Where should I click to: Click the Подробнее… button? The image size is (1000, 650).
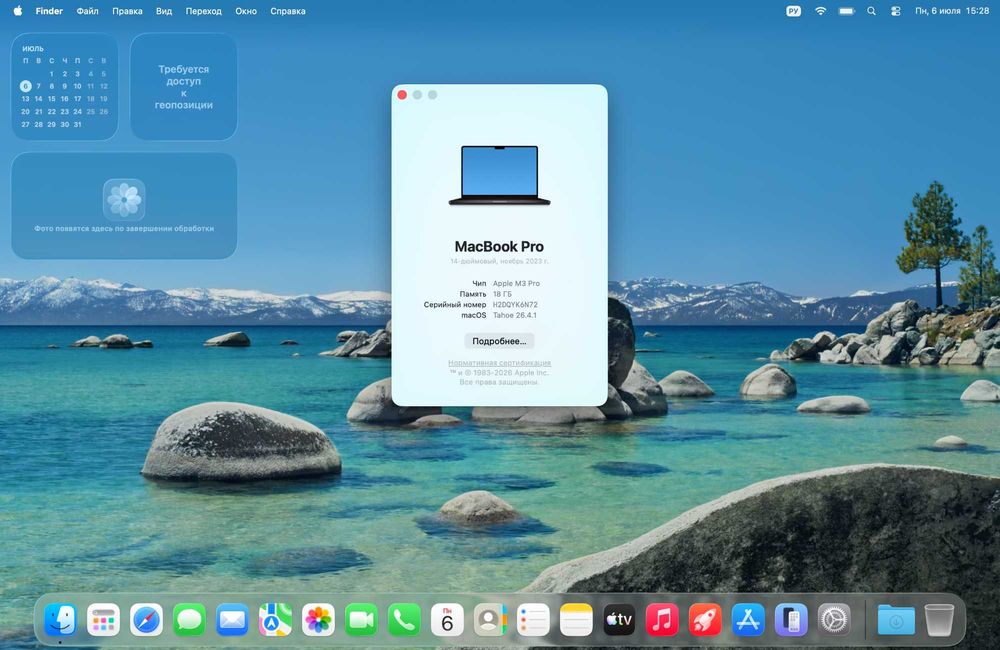tap(499, 341)
